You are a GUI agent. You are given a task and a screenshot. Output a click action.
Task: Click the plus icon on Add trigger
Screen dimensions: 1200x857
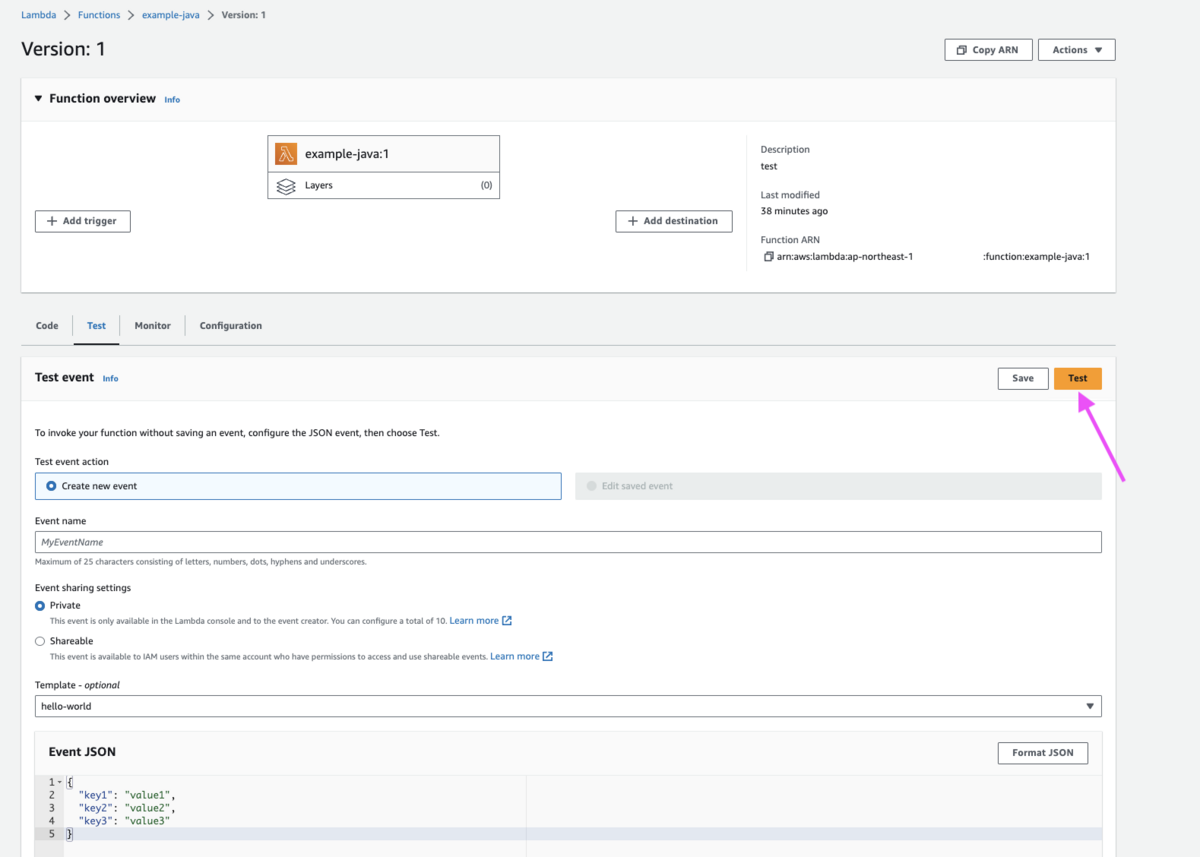coord(49,221)
